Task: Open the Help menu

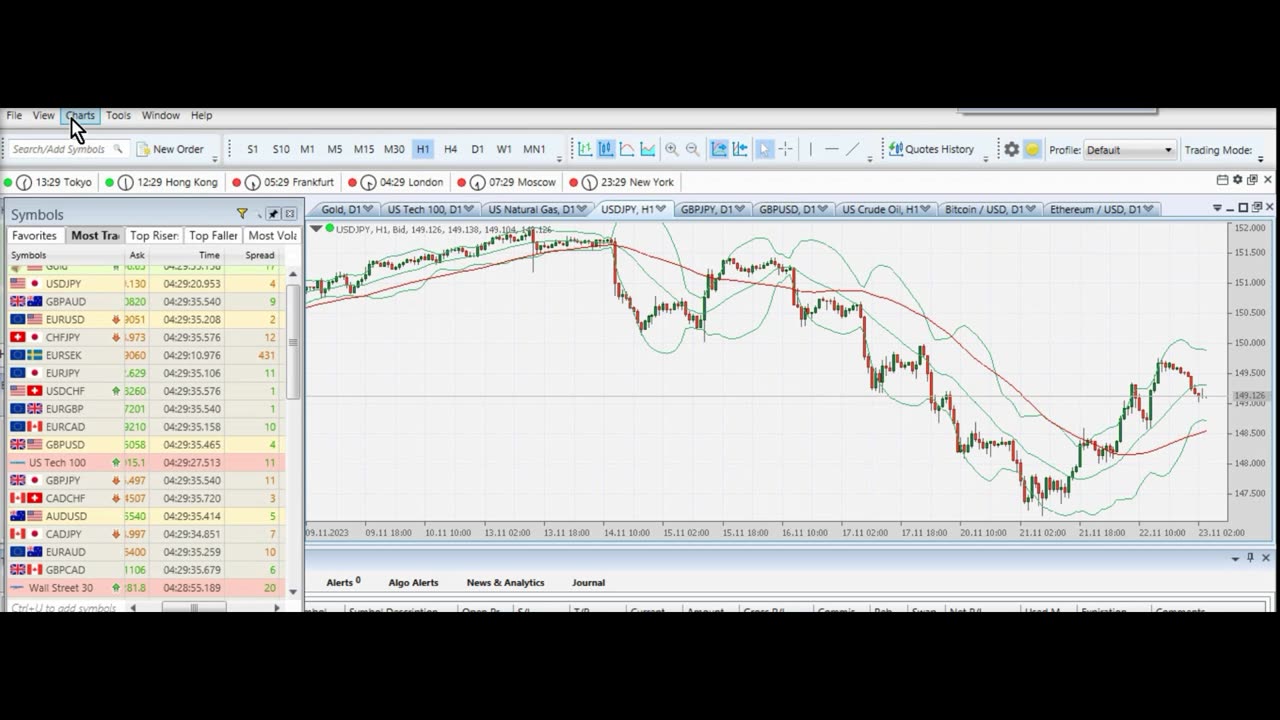Action: (x=201, y=115)
